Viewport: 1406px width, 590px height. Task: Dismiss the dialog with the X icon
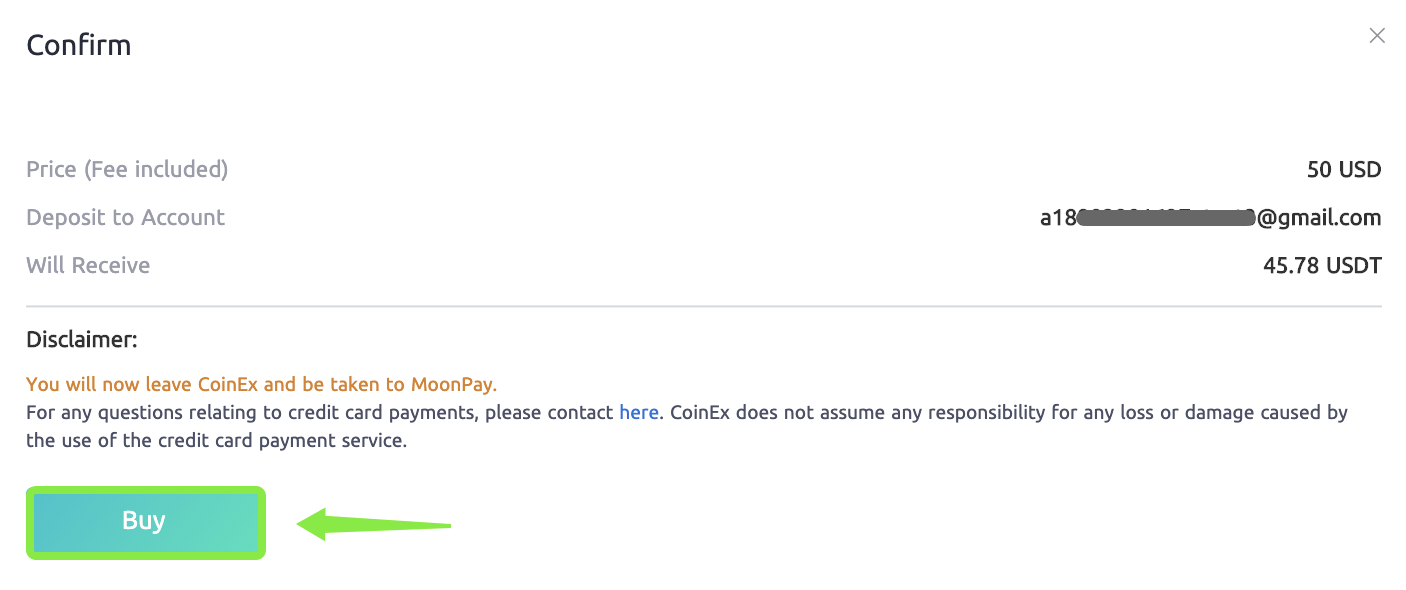1376,35
